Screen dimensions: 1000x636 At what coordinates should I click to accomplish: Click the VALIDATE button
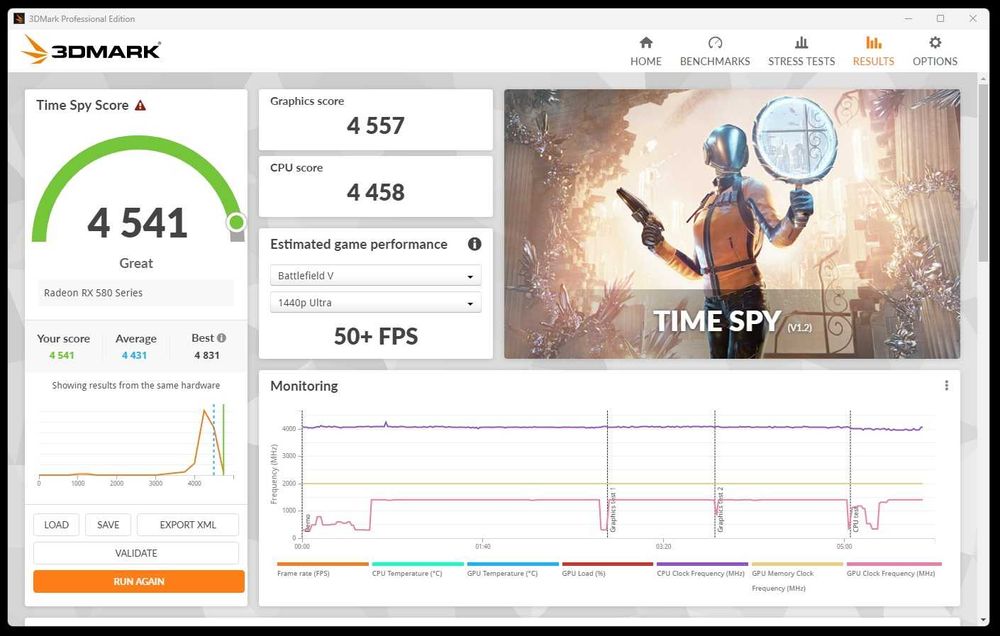(136, 553)
